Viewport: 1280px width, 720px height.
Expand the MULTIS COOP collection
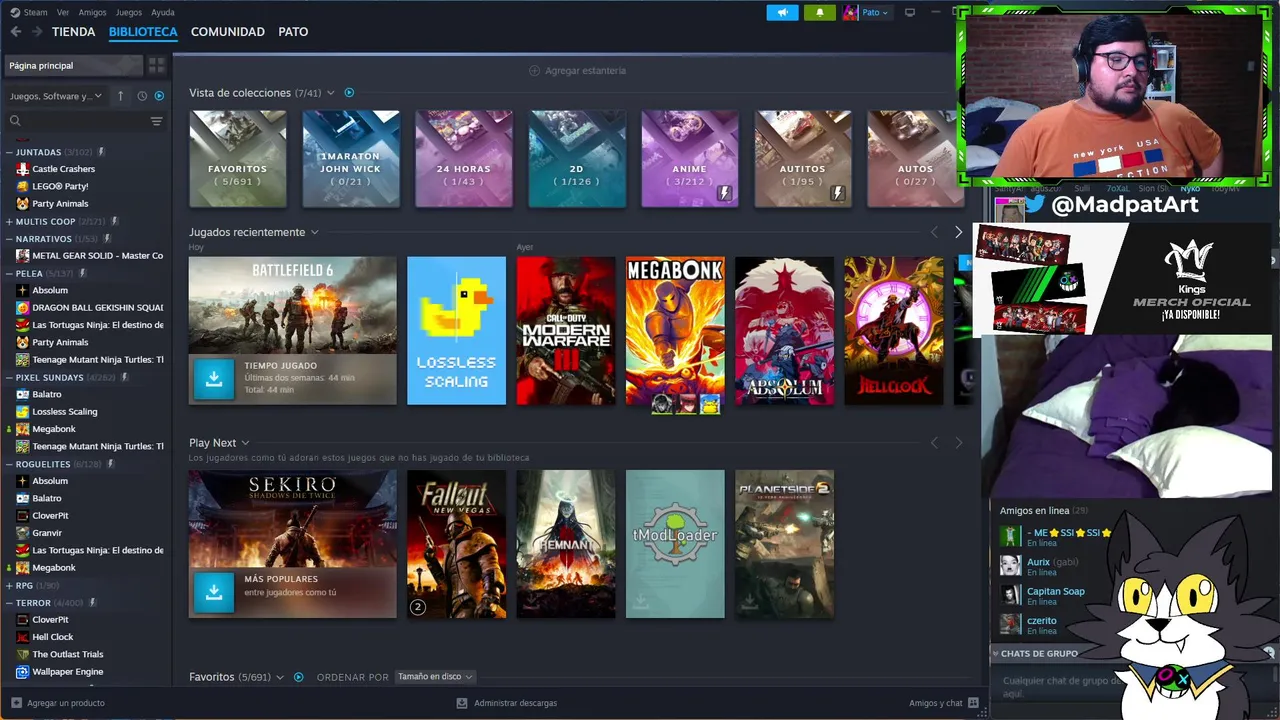[x=9, y=221]
